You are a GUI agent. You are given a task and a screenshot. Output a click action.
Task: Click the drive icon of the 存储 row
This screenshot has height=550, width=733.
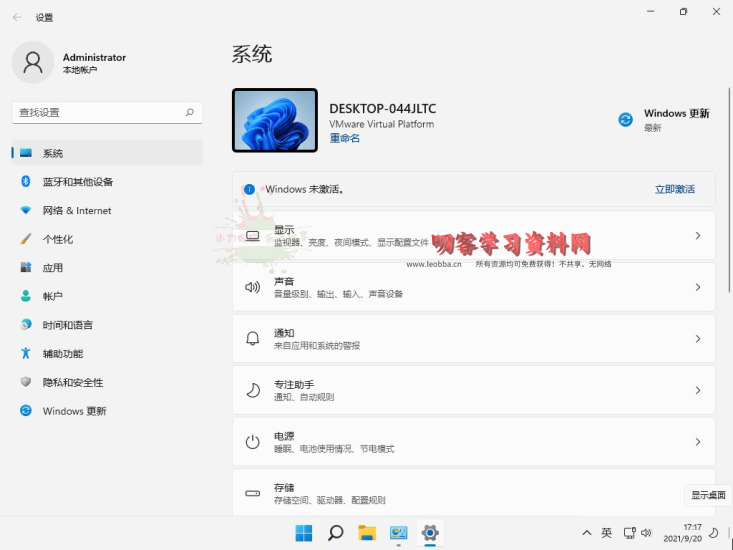coord(252,493)
